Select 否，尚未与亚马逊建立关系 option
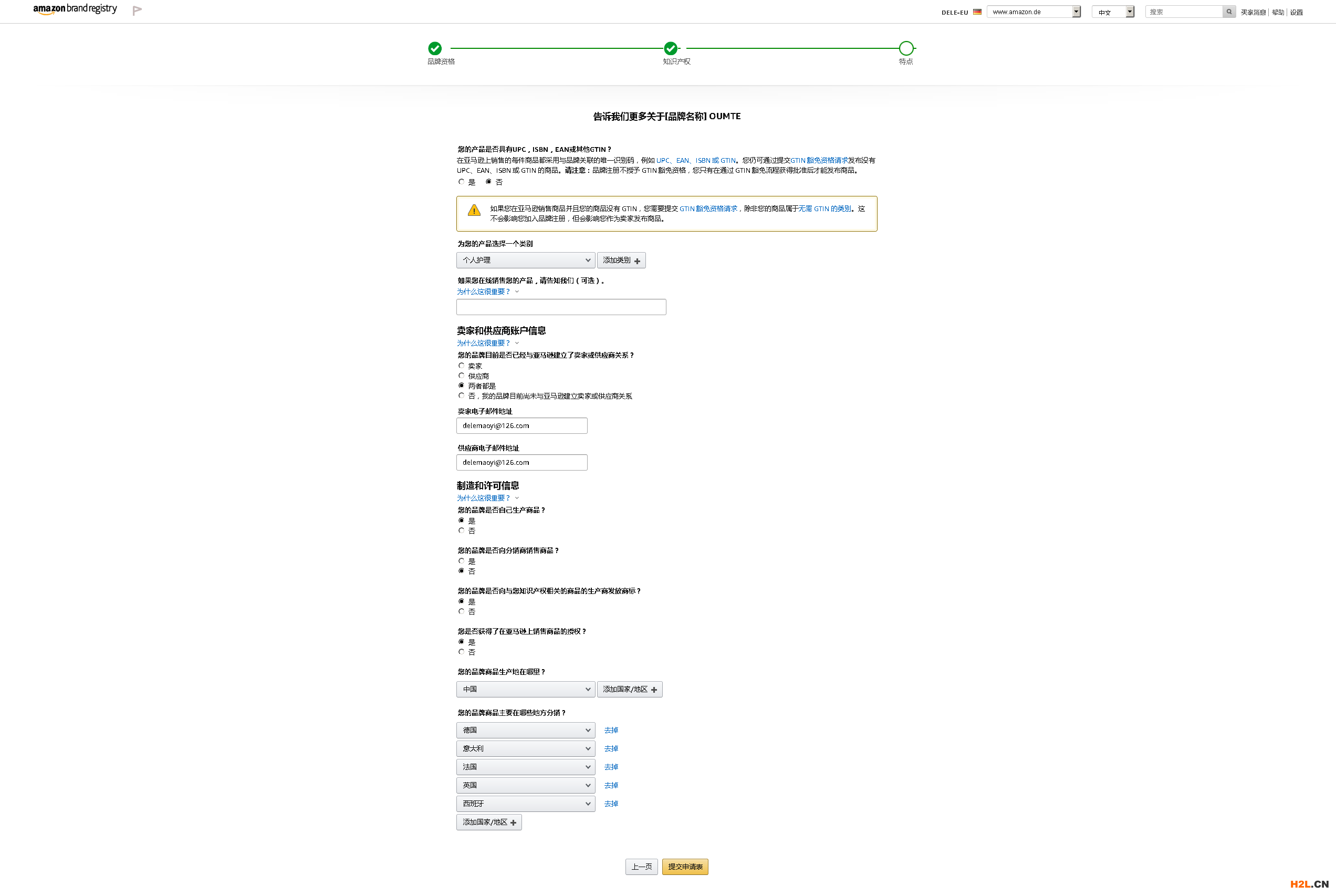 (x=461, y=395)
